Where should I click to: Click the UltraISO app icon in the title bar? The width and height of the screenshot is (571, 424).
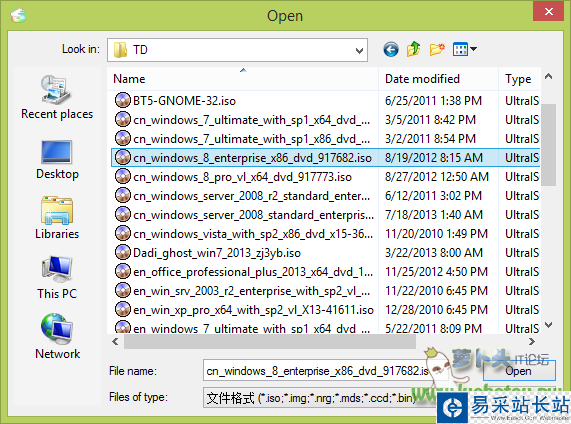pos(18,16)
